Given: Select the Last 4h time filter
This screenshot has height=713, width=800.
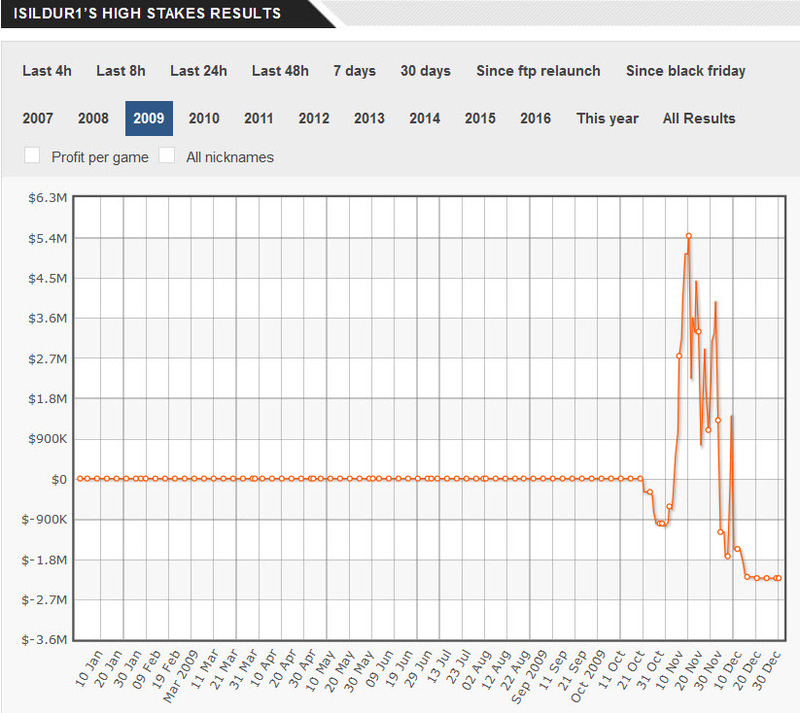Looking at the screenshot, I should (x=46, y=71).
